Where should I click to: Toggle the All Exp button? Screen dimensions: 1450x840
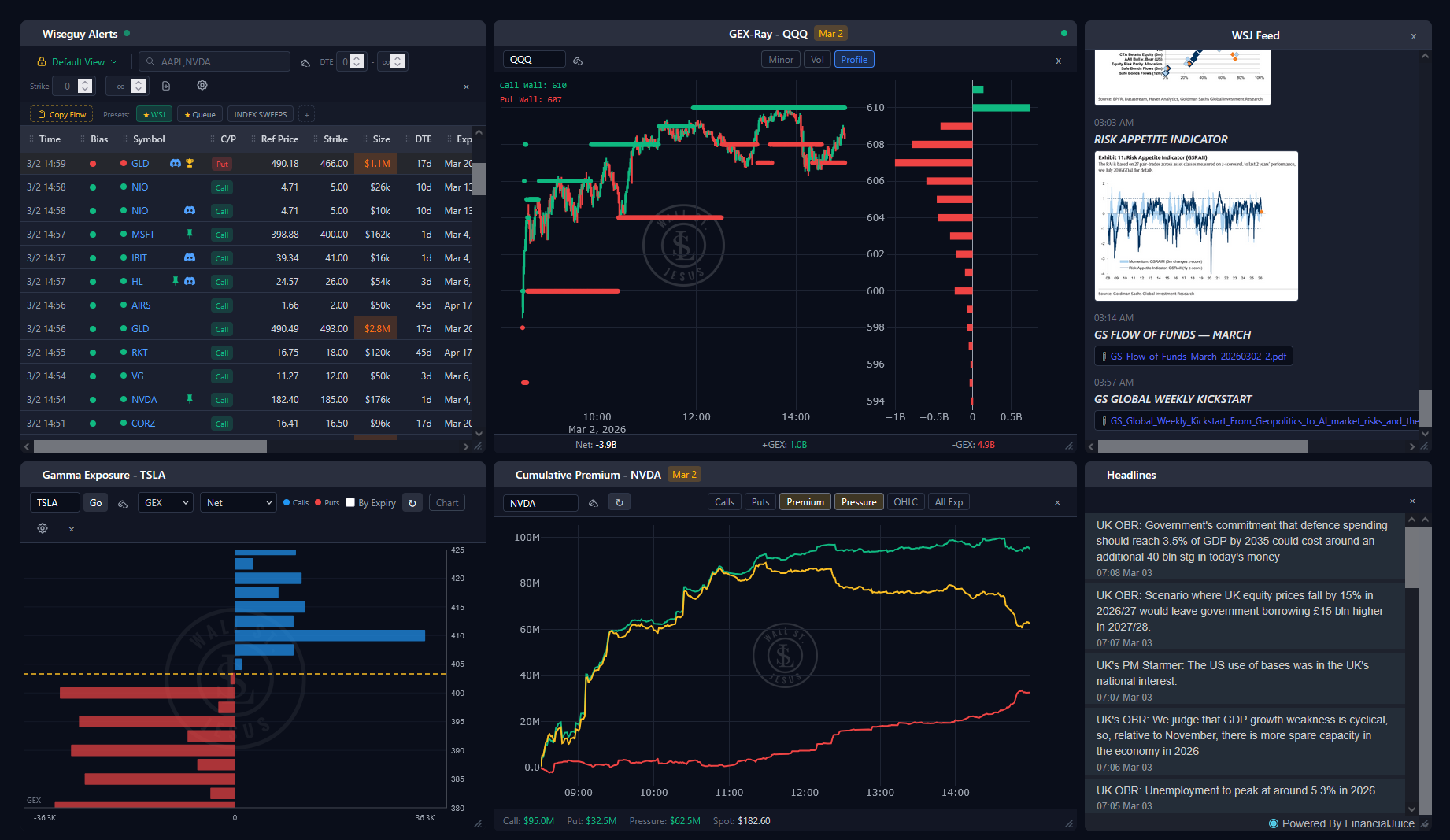[949, 502]
